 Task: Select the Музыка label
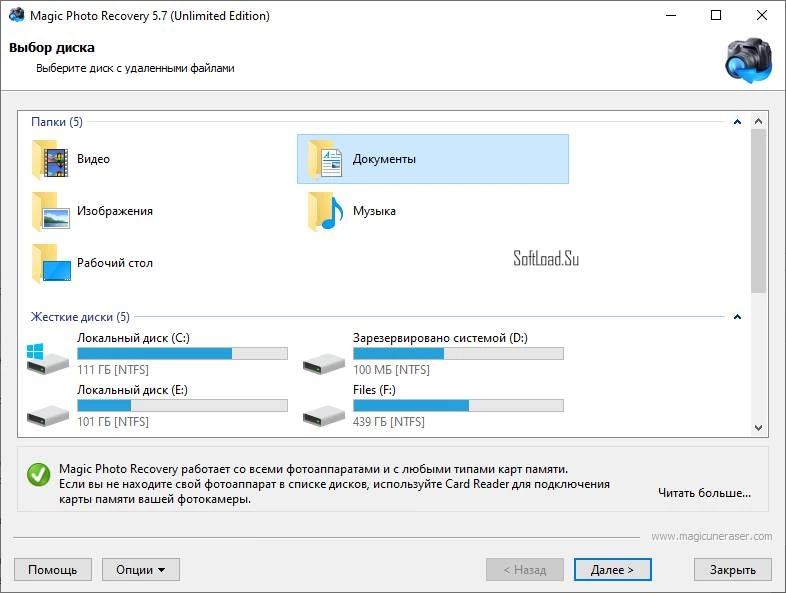tap(374, 211)
